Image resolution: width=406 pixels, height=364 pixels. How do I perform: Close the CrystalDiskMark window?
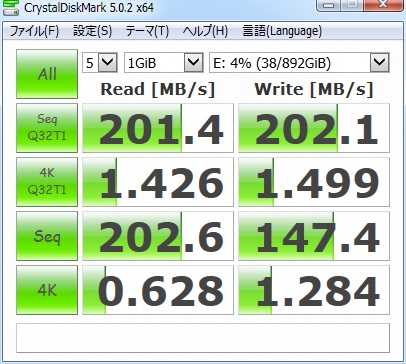[x=383, y=5]
